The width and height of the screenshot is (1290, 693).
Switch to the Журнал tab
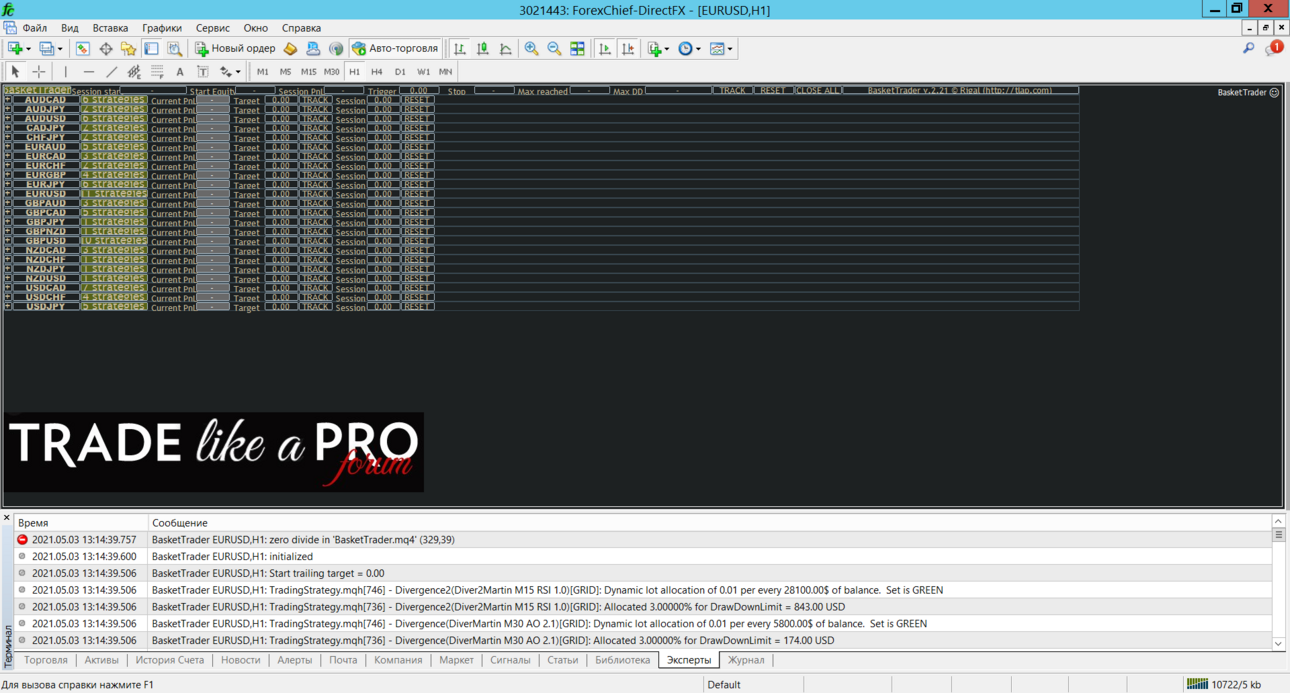[x=746, y=660]
